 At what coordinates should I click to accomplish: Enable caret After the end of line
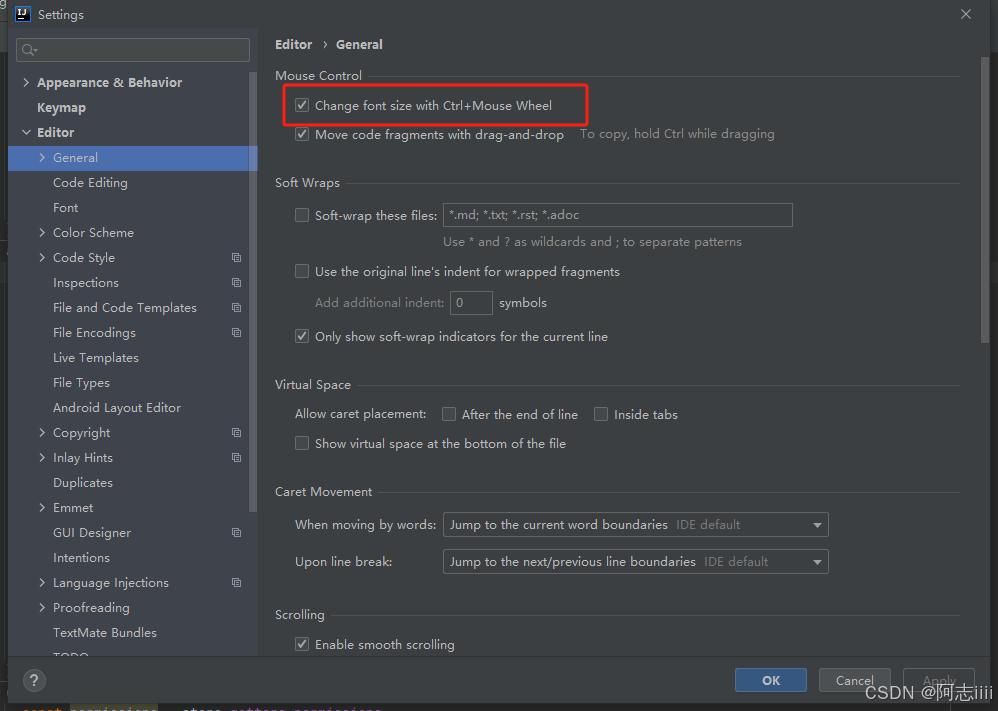click(x=449, y=414)
